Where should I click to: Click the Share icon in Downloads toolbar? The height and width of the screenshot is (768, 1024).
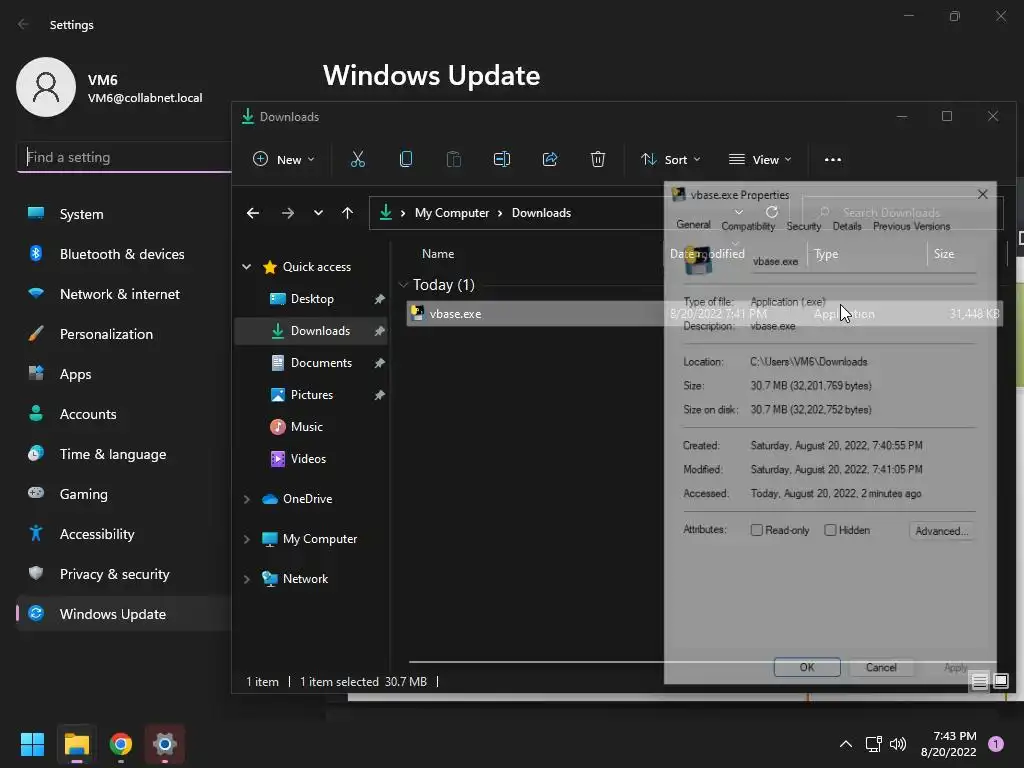click(550, 159)
